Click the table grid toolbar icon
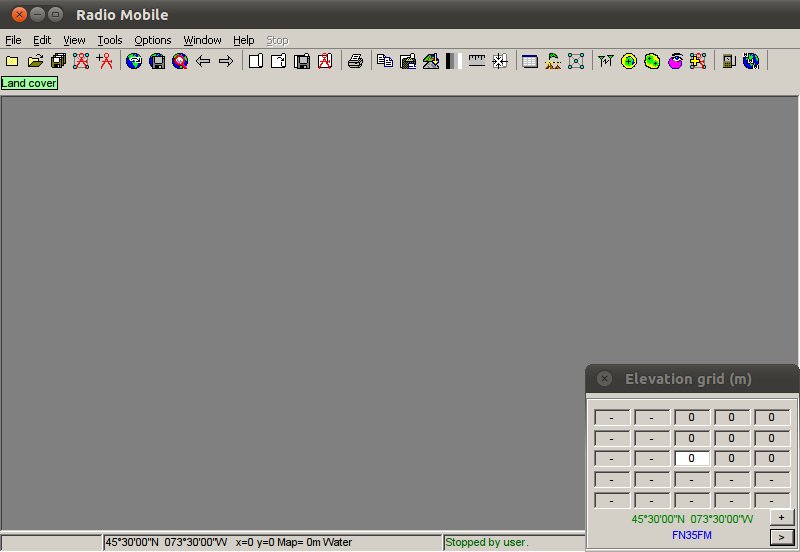Image resolution: width=800 pixels, height=552 pixels. click(530, 61)
